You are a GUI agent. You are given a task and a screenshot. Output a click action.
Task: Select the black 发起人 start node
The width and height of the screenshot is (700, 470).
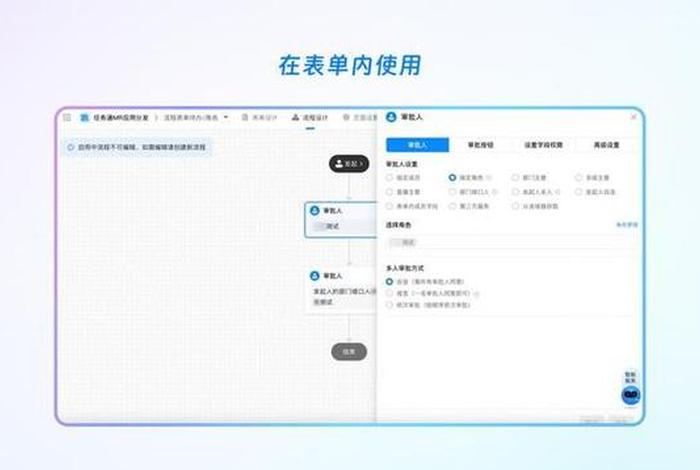349,164
